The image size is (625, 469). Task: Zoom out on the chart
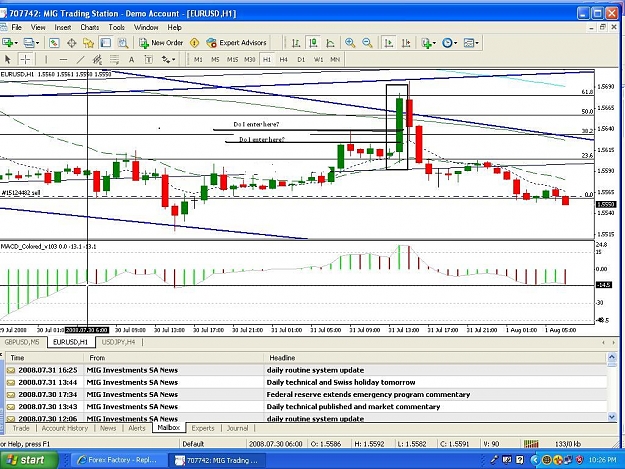tap(367, 43)
